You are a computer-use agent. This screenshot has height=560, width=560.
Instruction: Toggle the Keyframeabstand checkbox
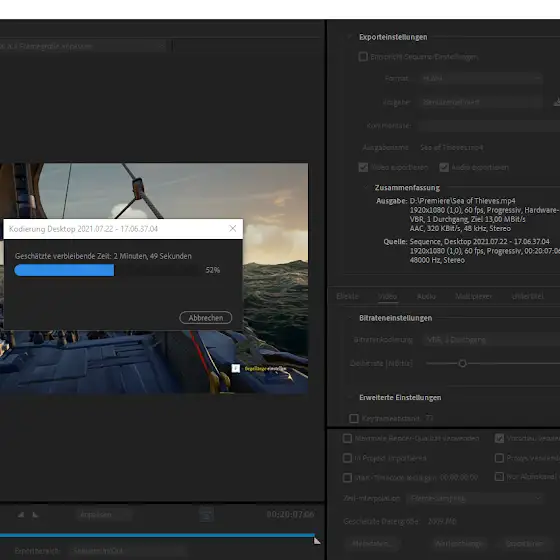coord(354,418)
